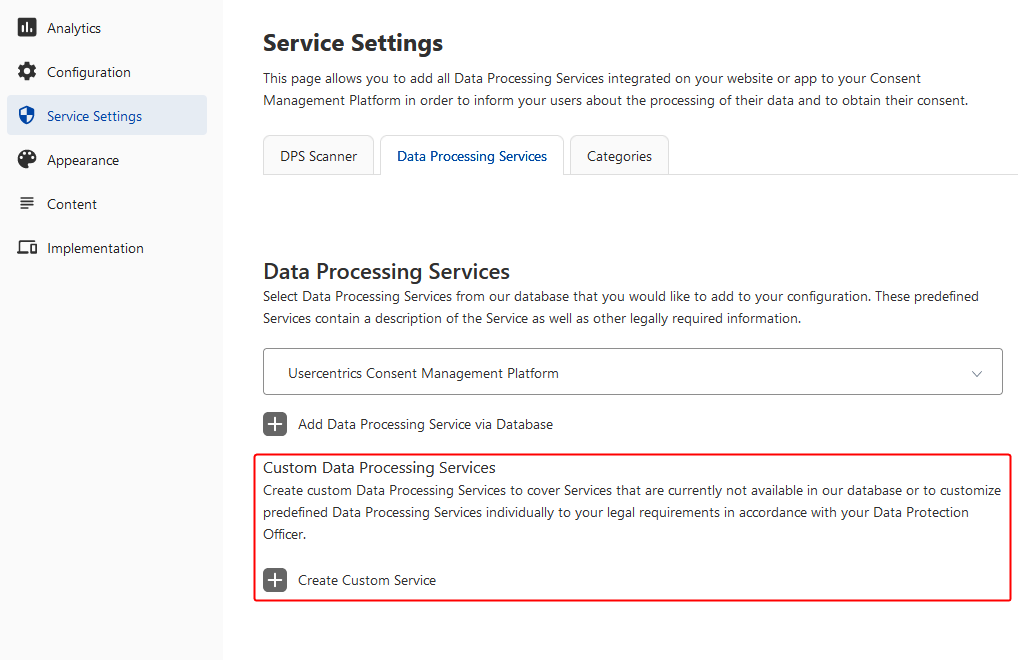Click the dropdown chevron arrow

coord(976,373)
